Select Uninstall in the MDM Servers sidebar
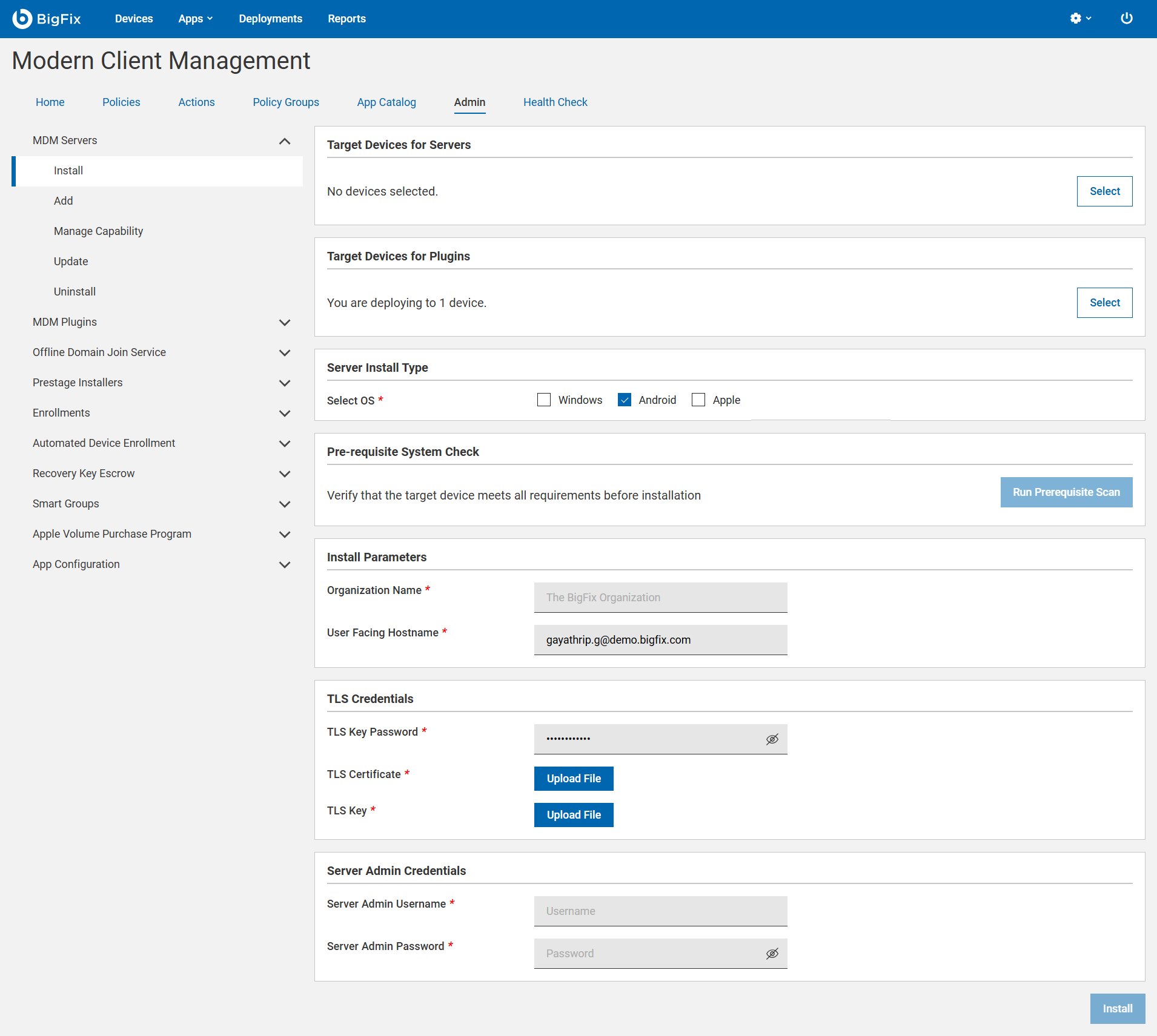The image size is (1157, 1036). tap(75, 291)
